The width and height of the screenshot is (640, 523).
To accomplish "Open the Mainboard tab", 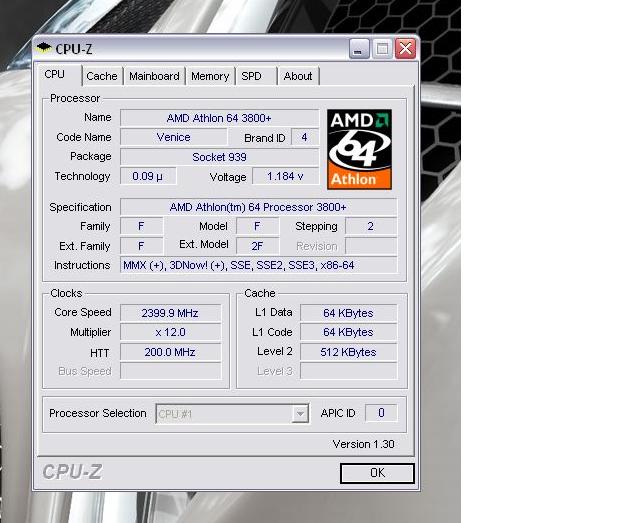I will click(x=154, y=76).
